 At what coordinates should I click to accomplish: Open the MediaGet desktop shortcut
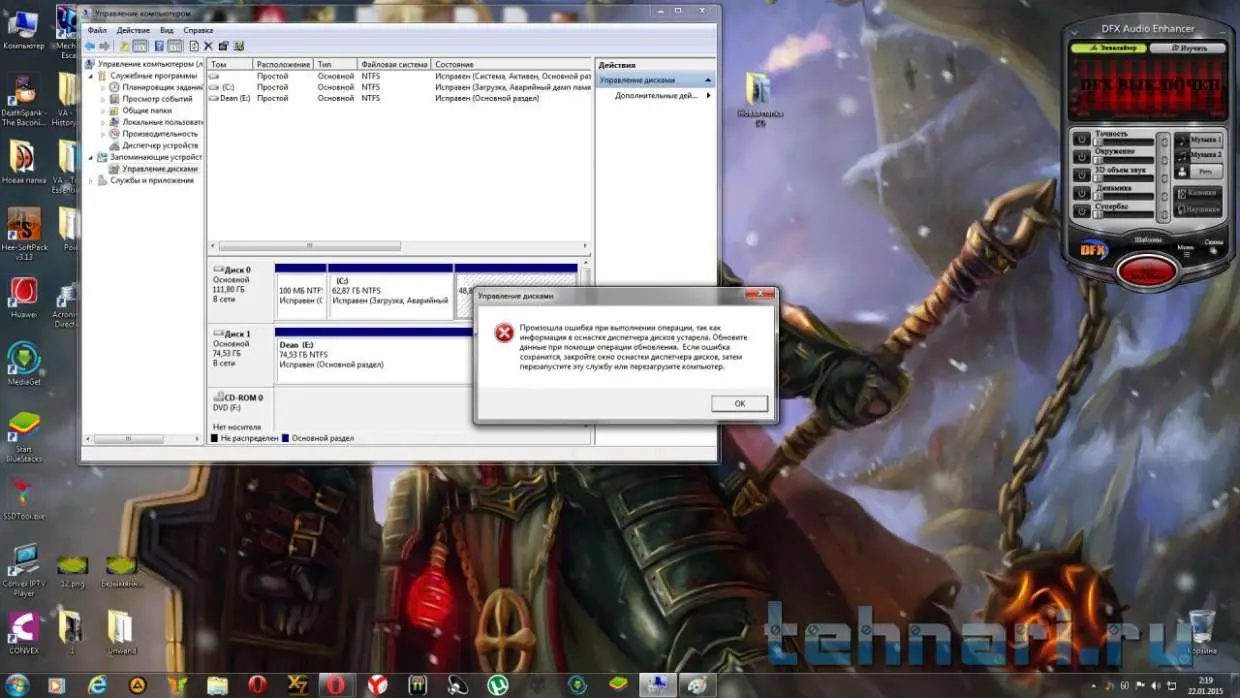(x=23, y=360)
